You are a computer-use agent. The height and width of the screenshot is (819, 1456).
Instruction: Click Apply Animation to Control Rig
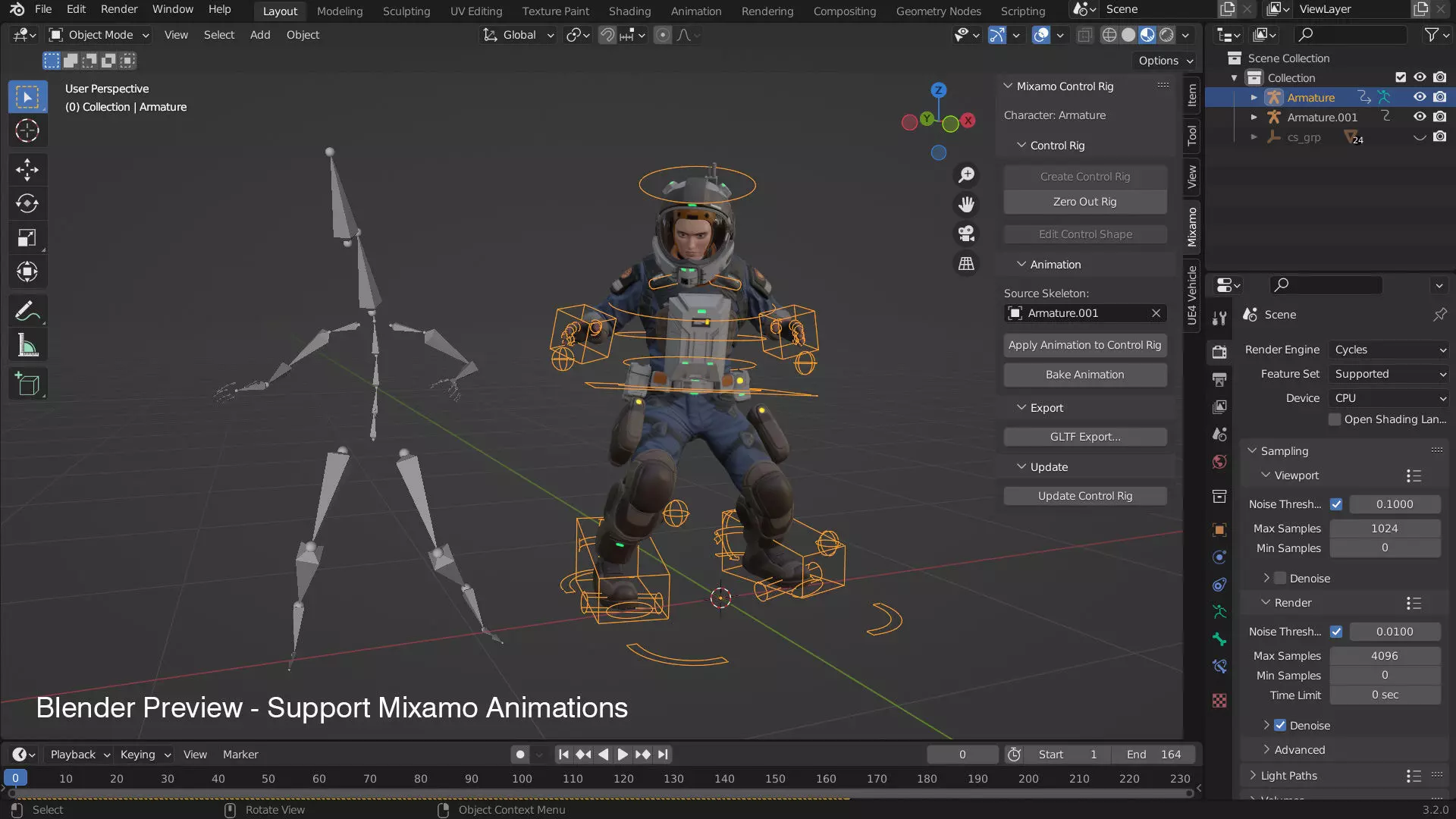point(1084,345)
